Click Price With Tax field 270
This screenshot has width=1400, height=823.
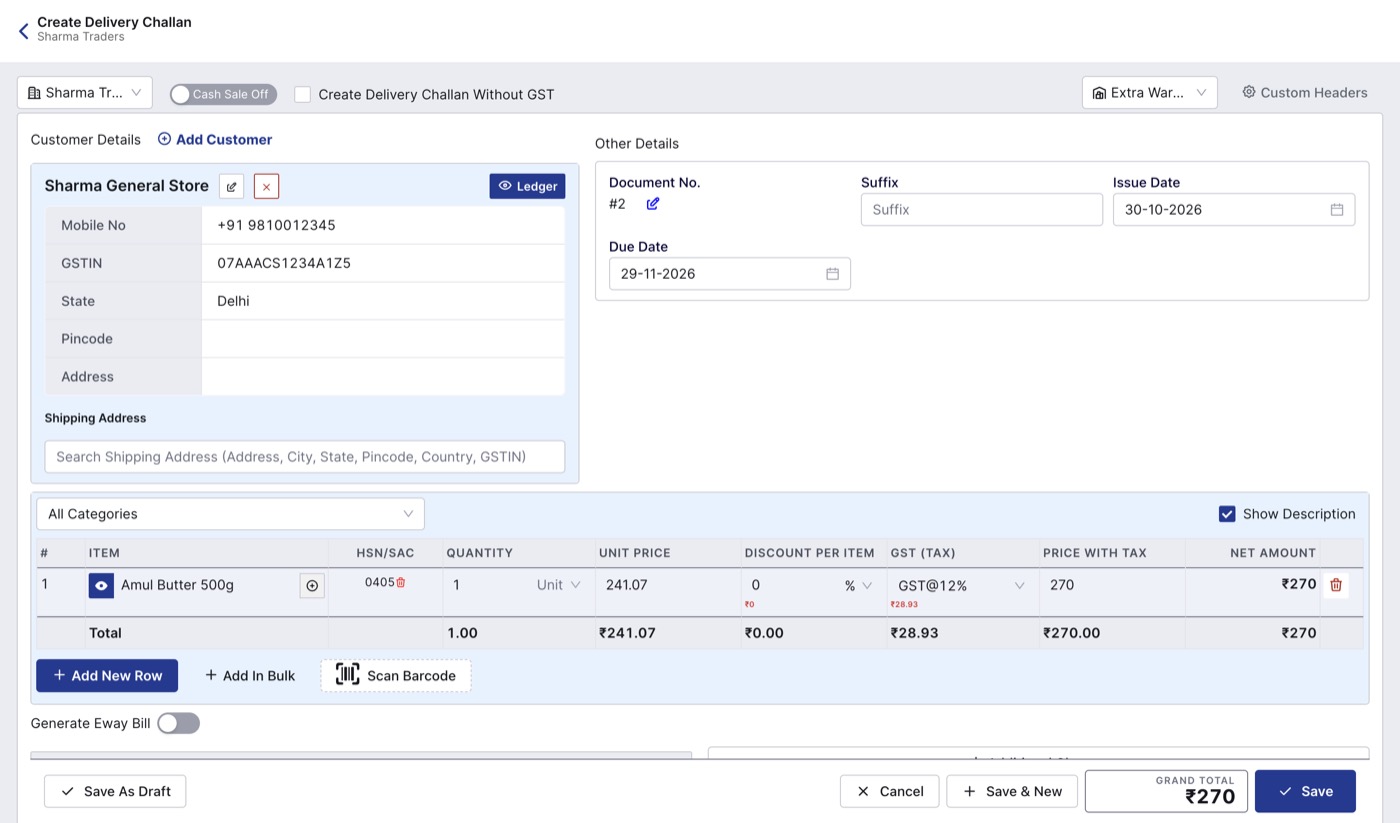pos(1112,585)
